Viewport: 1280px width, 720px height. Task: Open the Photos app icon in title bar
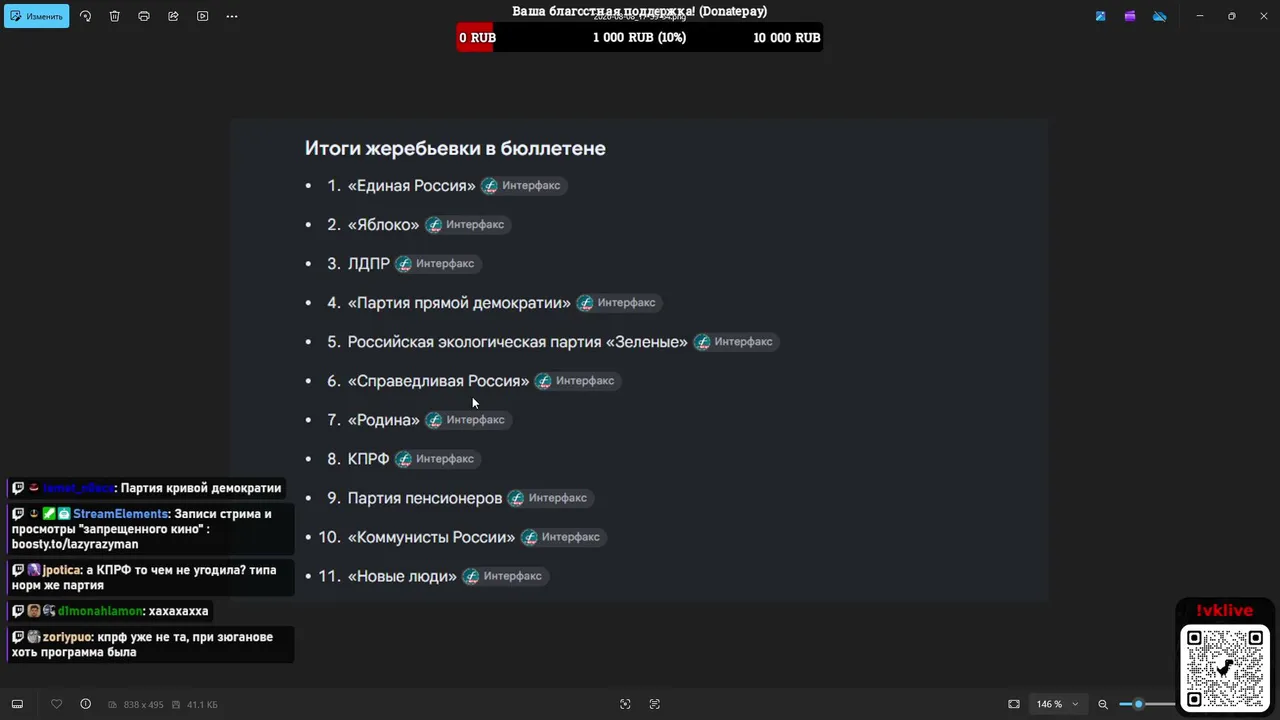pyautogui.click(x=1101, y=16)
